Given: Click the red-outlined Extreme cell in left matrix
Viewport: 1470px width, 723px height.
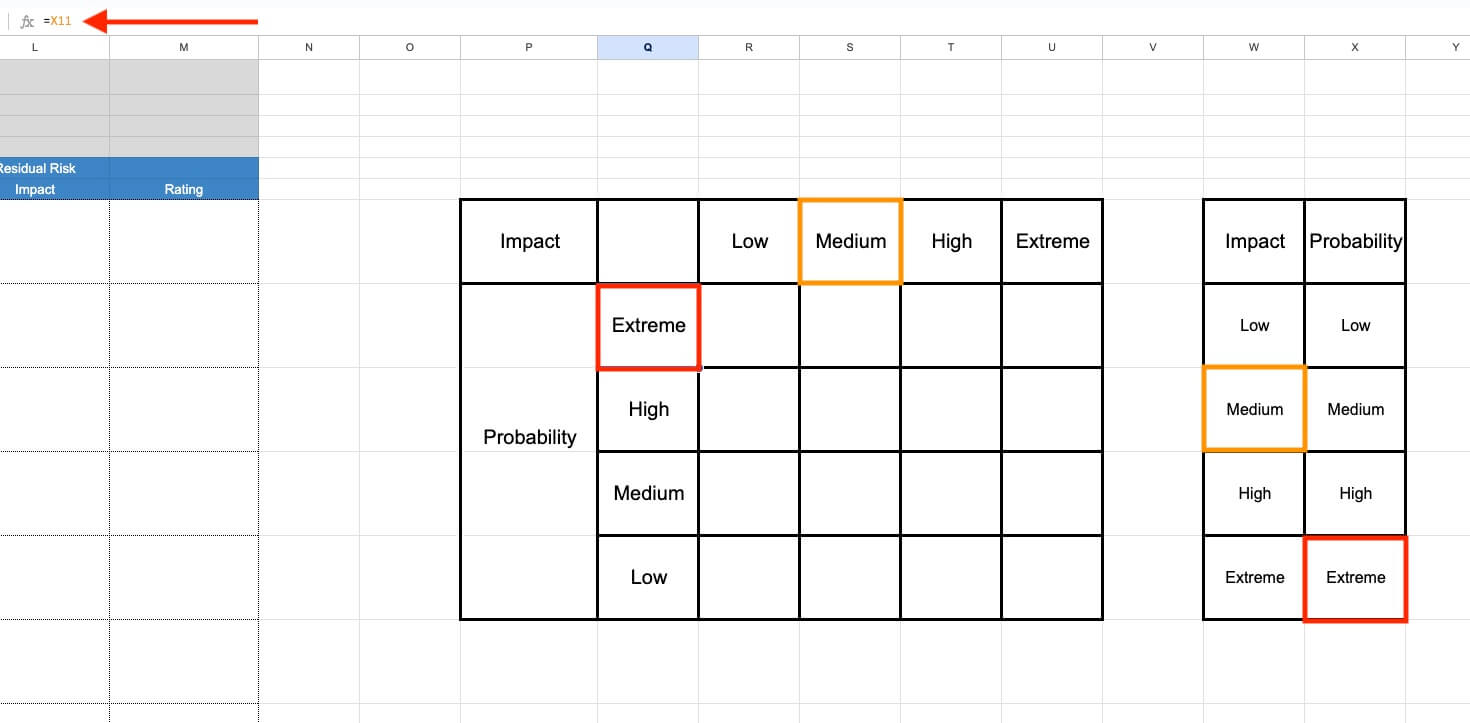Looking at the screenshot, I should [648, 326].
